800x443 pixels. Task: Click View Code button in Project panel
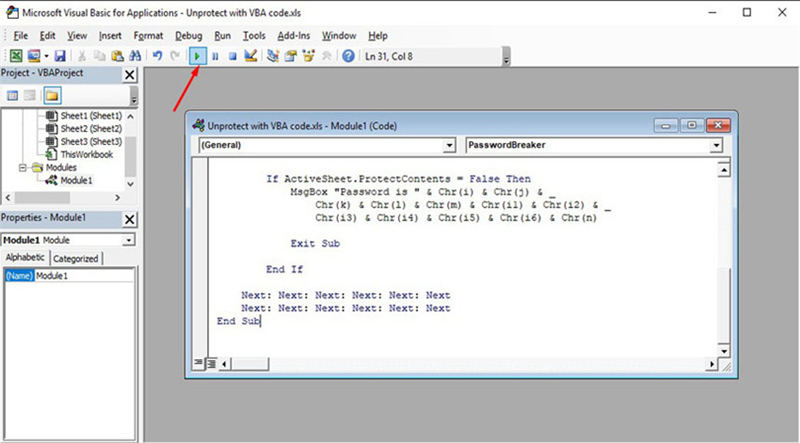pyautogui.click(x=14, y=96)
